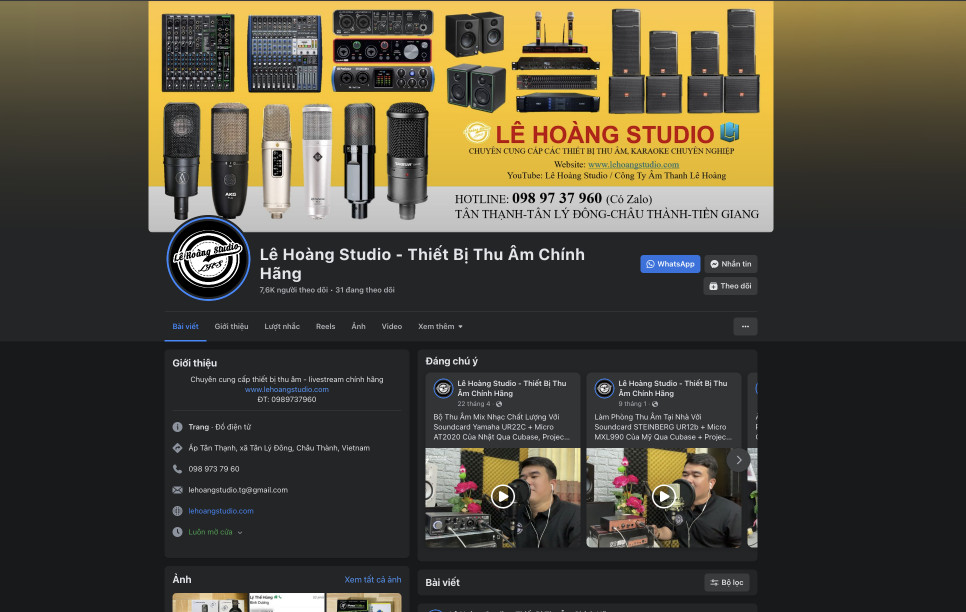The width and height of the screenshot is (966, 612).
Task: Click the email lehoangstudio.tg@gmail.com
Action: [238, 490]
